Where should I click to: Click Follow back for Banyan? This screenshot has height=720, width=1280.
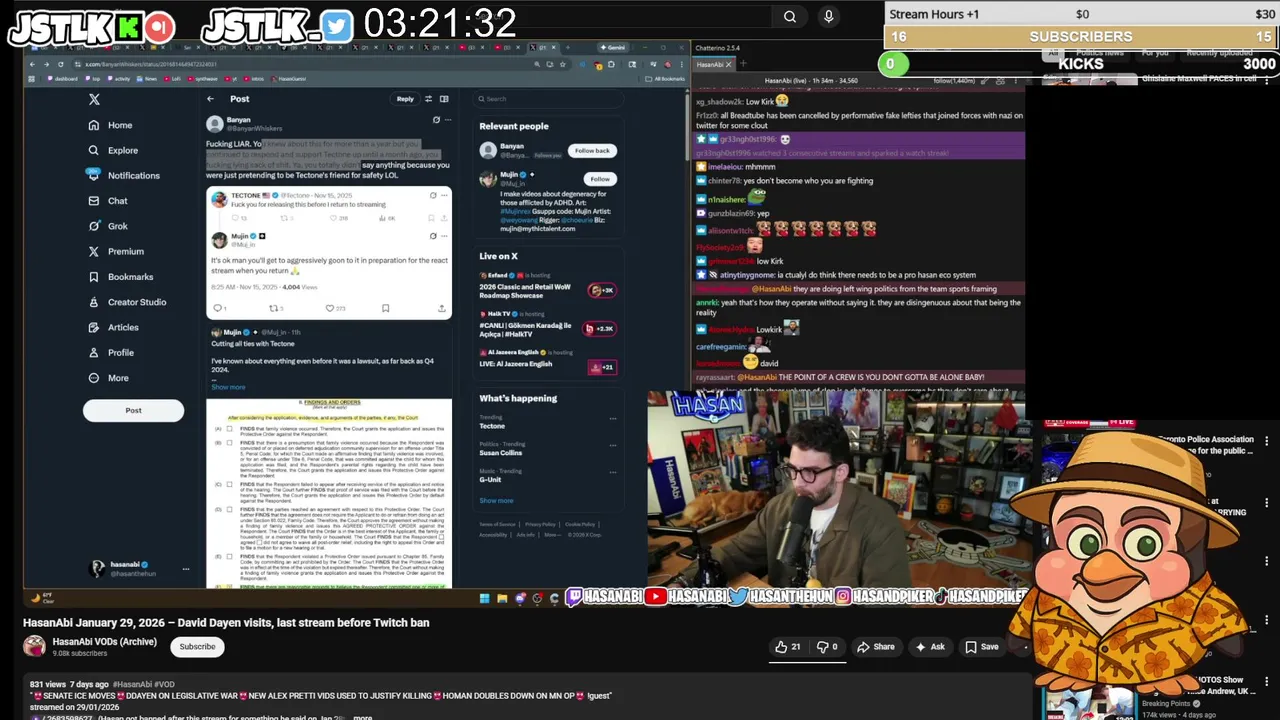click(x=591, y=150)
